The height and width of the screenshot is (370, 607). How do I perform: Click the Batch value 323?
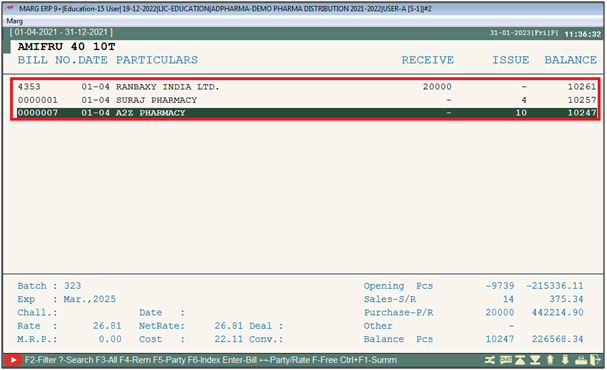click(x=72, y=286)
